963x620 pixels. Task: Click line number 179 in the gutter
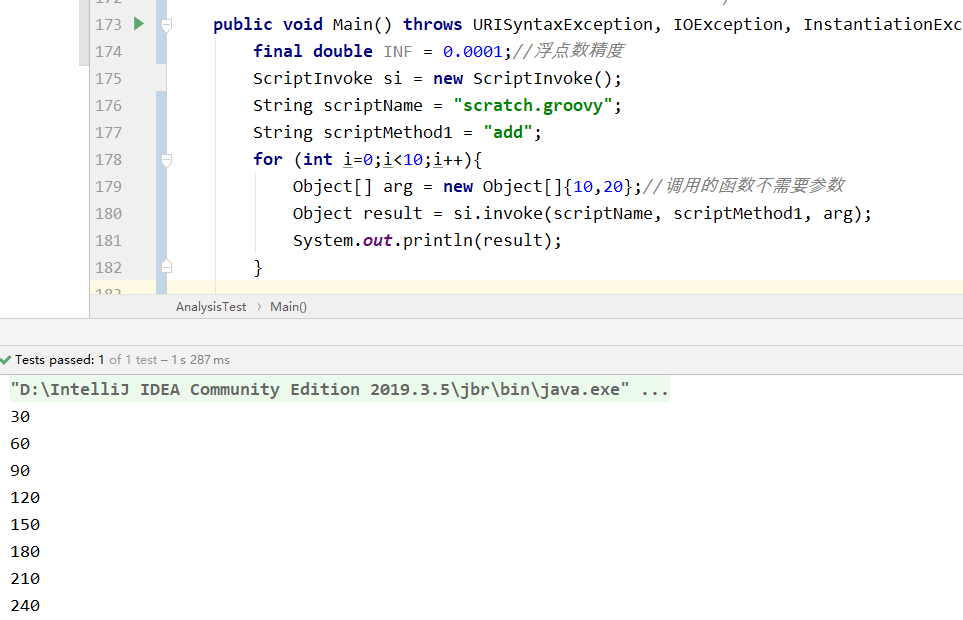pos(108,187)
